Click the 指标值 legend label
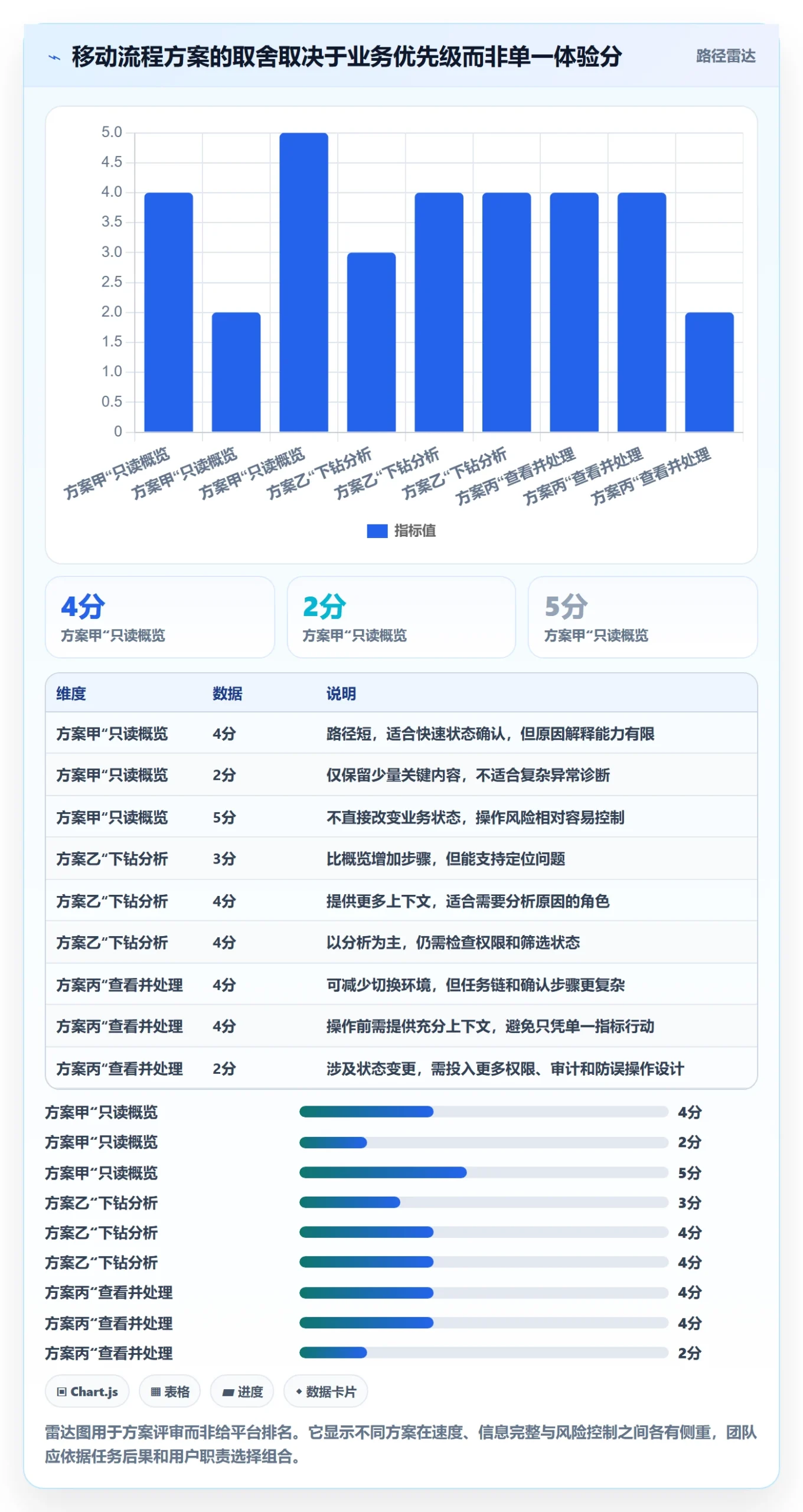The image size is (803, 1512). pos(414,530)
